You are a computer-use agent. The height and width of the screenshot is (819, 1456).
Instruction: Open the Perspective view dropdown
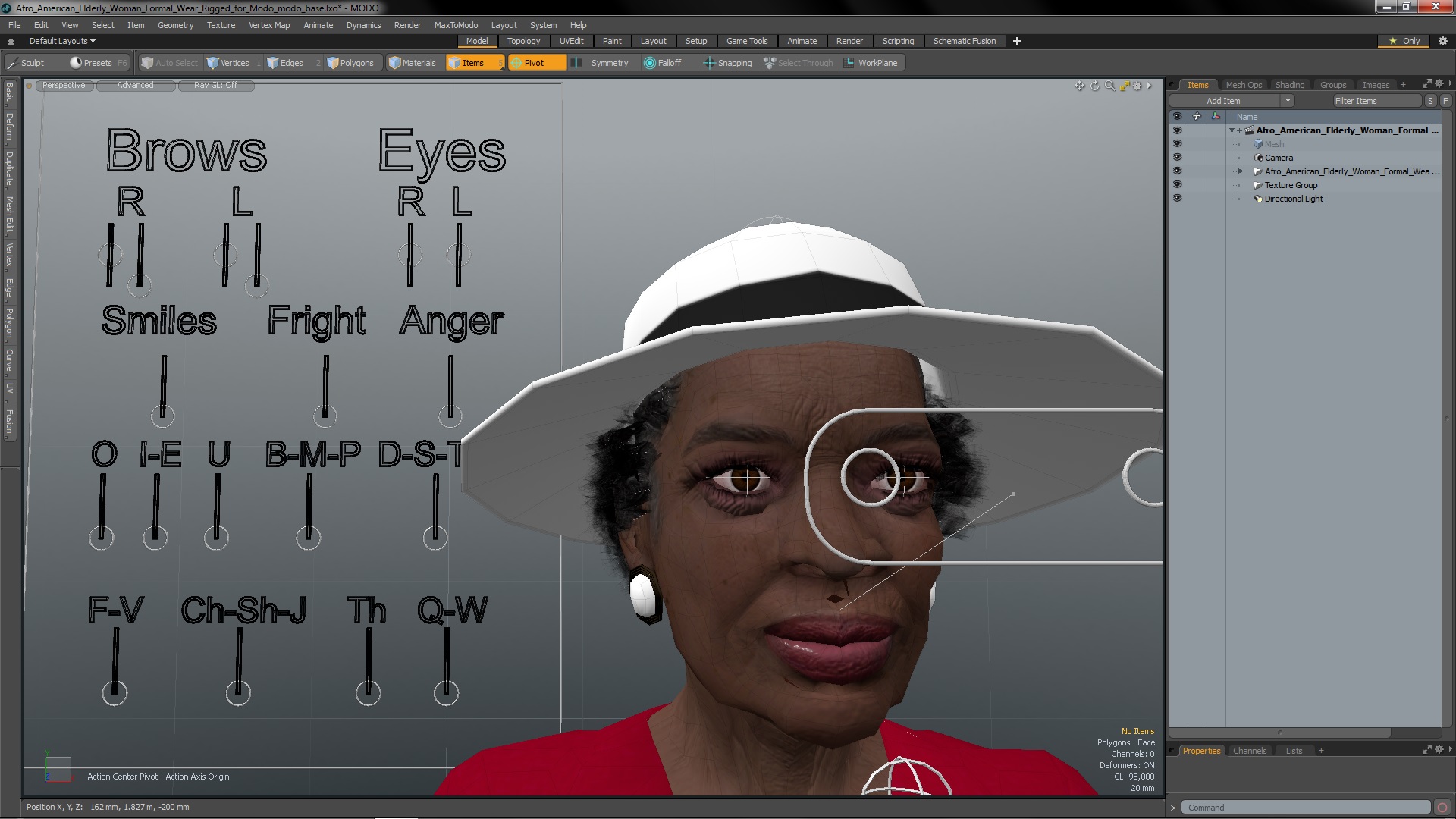click(64, 86)
